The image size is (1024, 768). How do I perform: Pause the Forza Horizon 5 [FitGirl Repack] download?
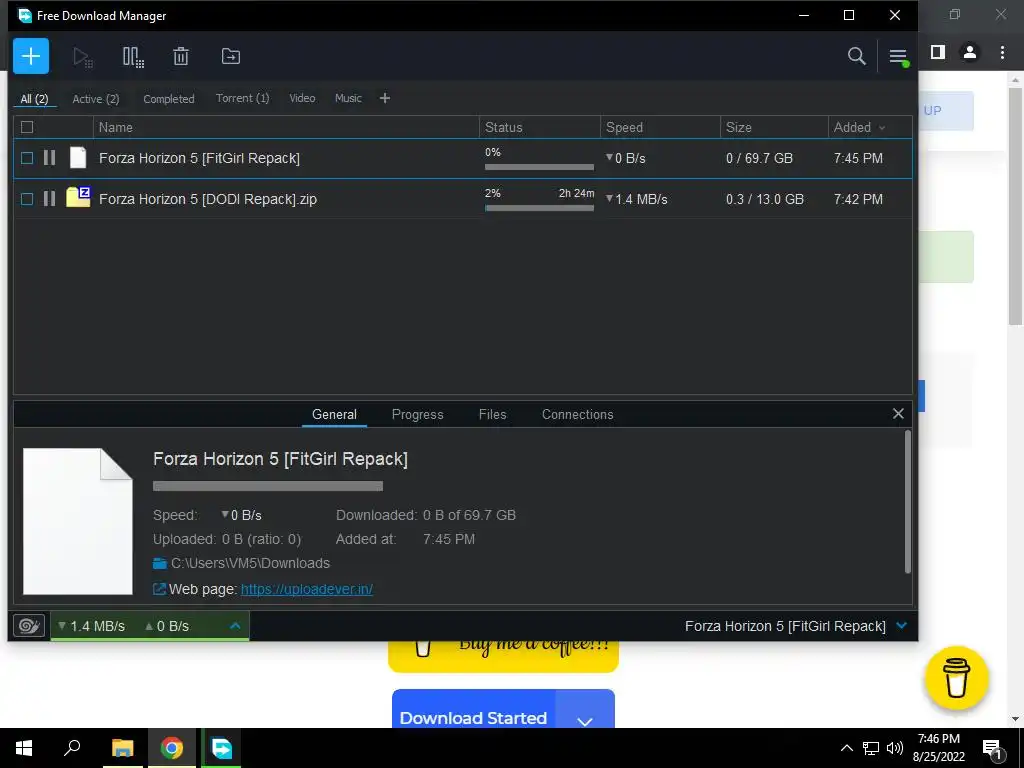coord(49,158)
